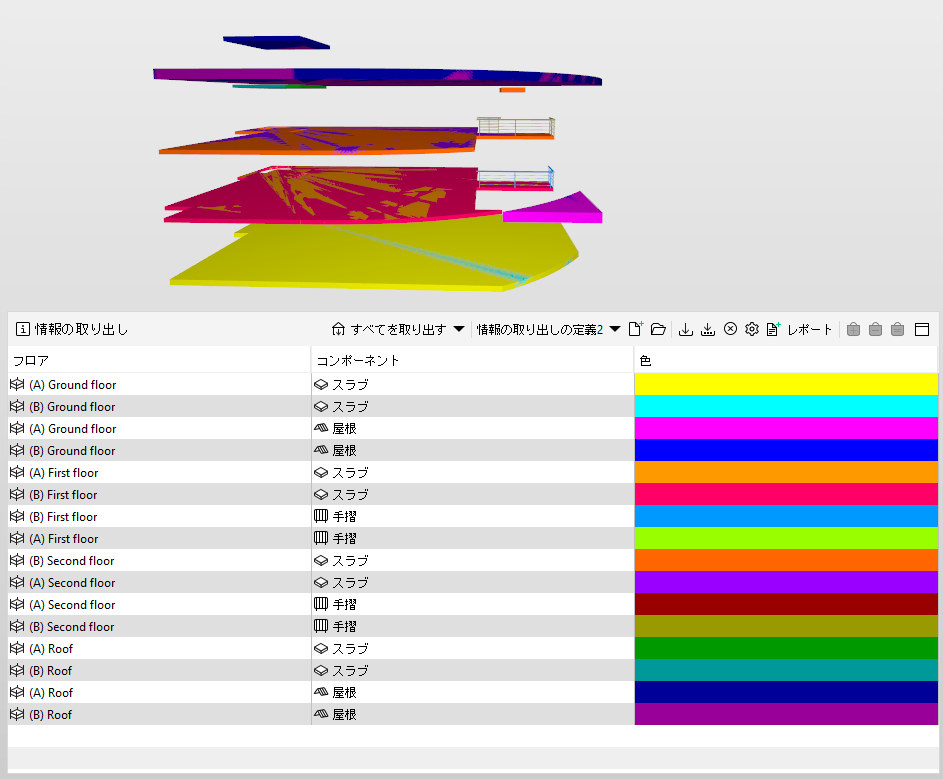Screen dimensions: 943x779
Task: Click the slab icon in (A) Ground floor row
Action: [x=321, y=384]
